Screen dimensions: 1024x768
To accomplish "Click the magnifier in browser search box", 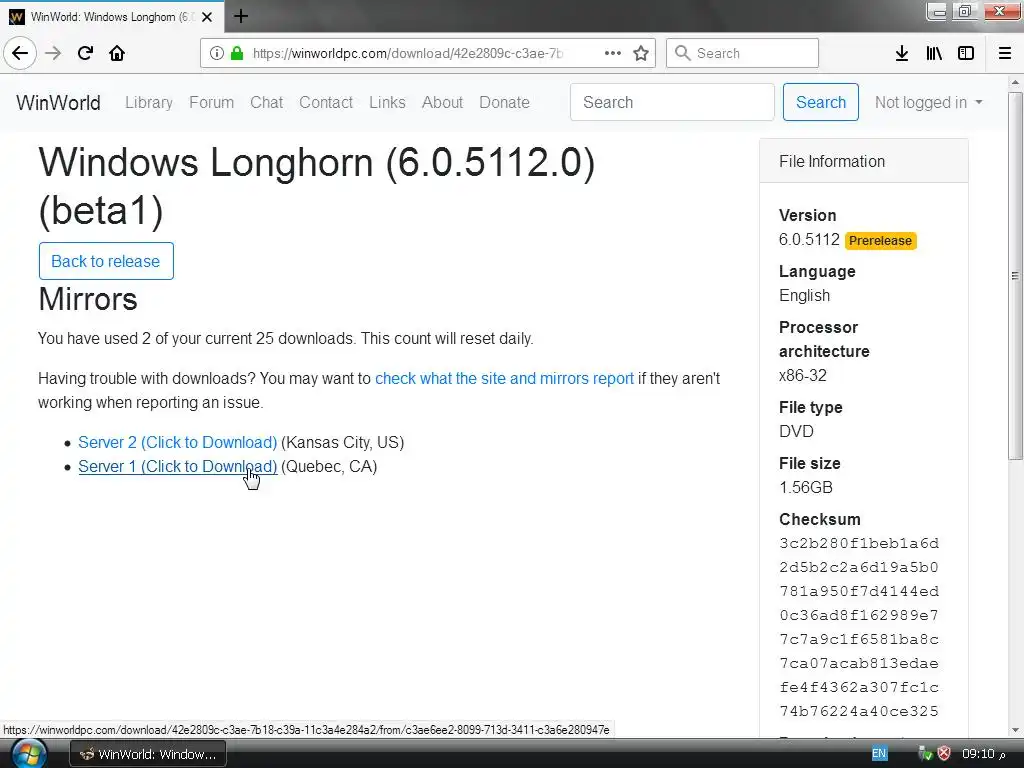I will (x=682, y=53).
